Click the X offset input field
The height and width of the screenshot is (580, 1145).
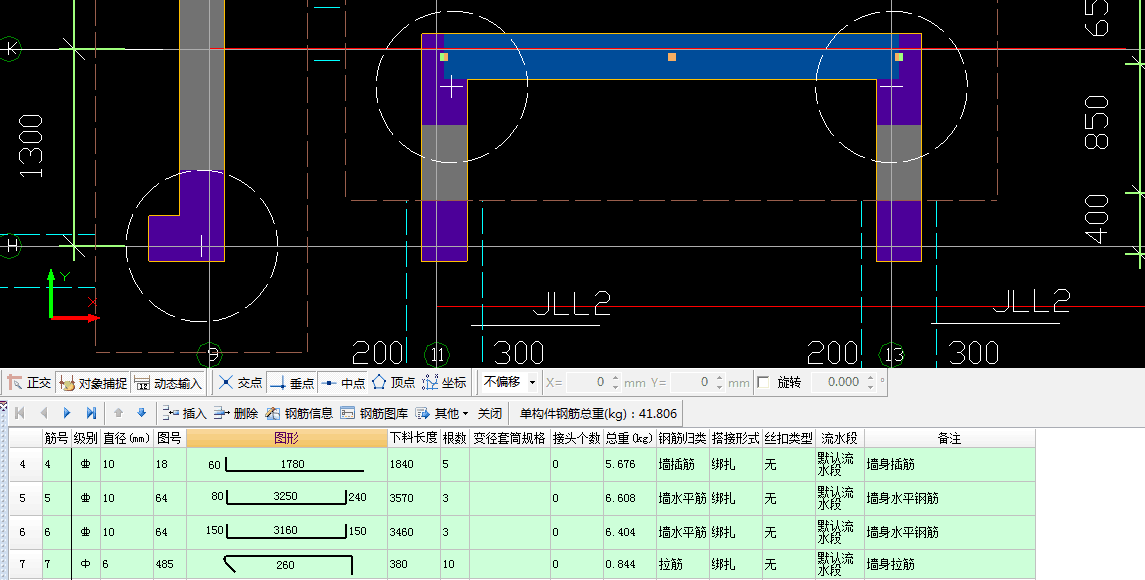point(592,382)
